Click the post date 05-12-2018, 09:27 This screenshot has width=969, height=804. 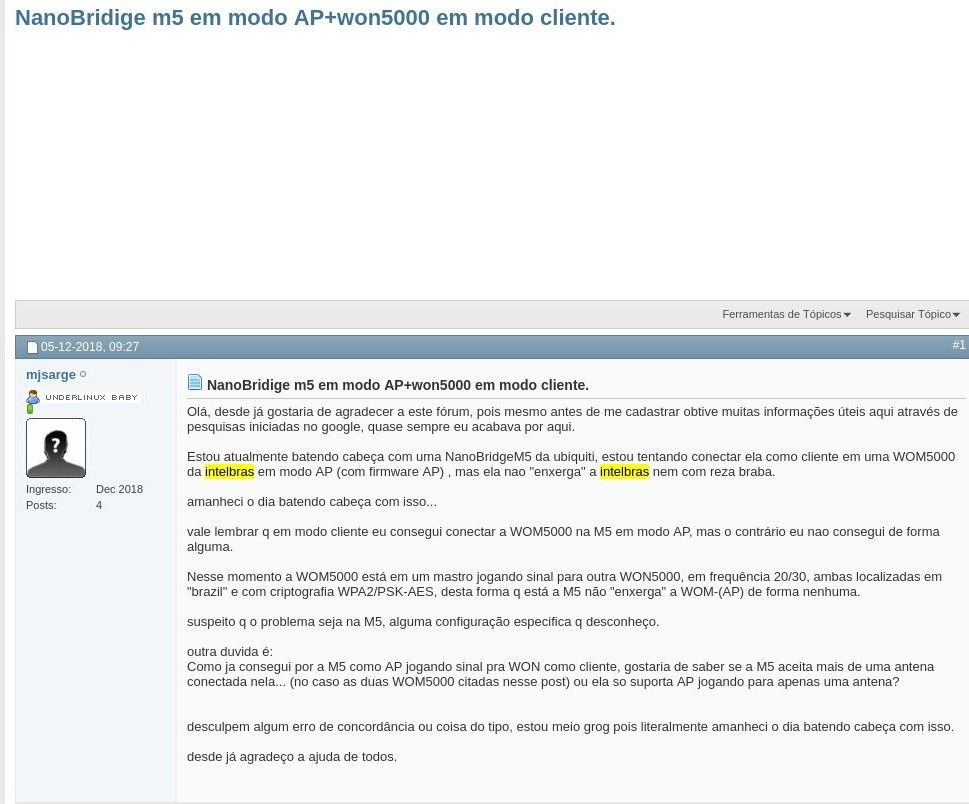[90, 347]
